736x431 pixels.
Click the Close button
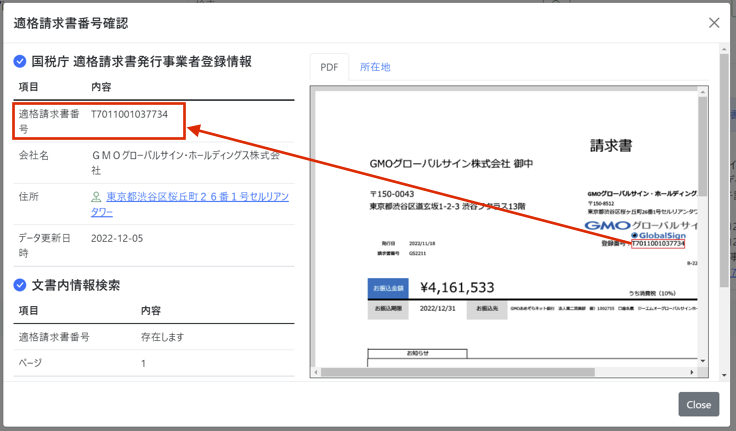[x=698, y=404]
